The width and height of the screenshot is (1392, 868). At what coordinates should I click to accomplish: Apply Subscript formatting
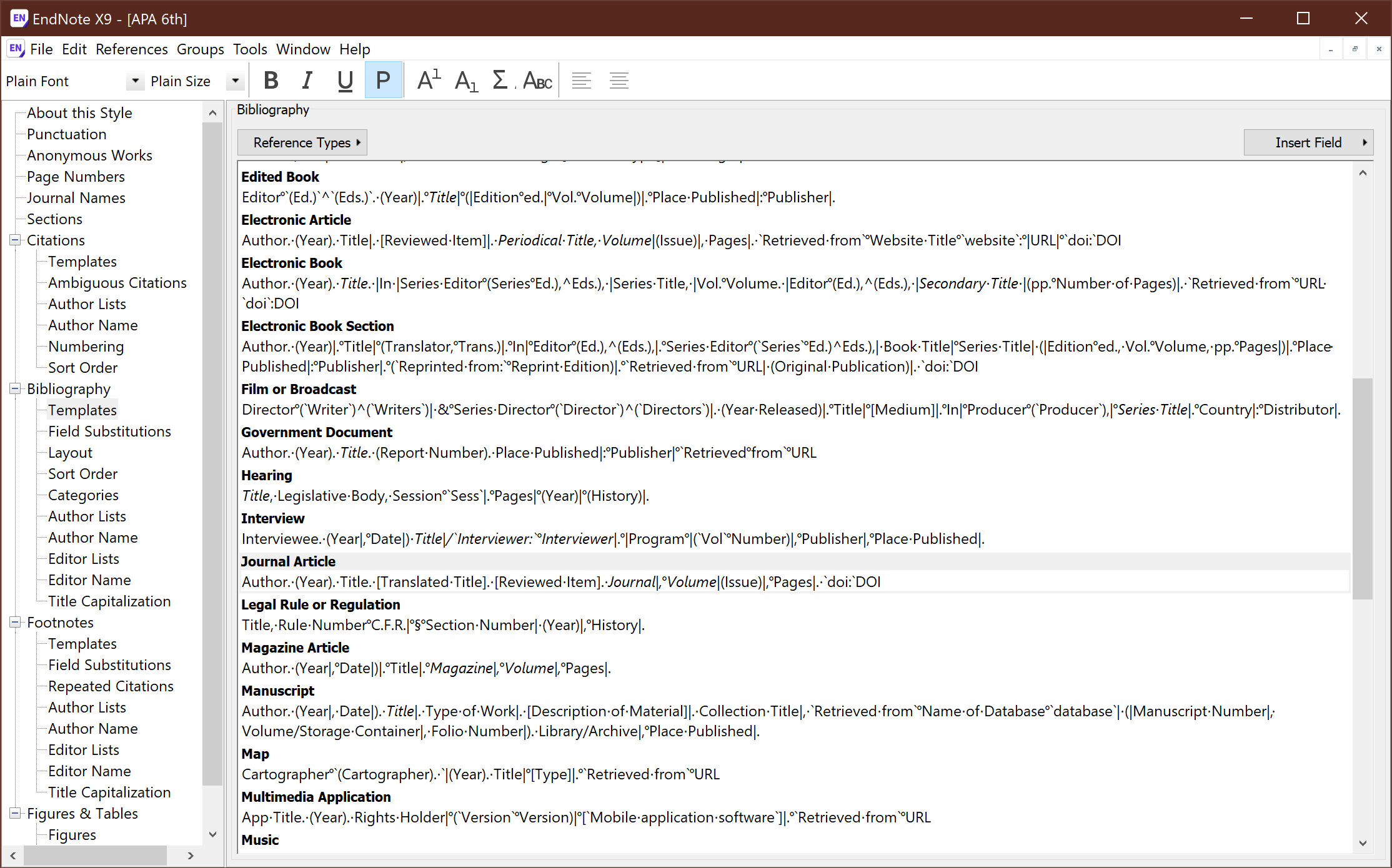pyautogui.click(x=466, y=81)
